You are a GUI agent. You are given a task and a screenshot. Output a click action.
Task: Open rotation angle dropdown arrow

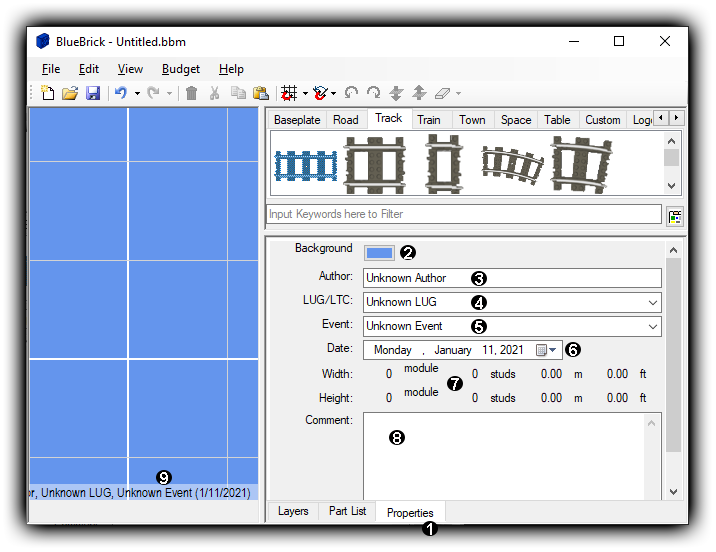click(x=334, y=94)
